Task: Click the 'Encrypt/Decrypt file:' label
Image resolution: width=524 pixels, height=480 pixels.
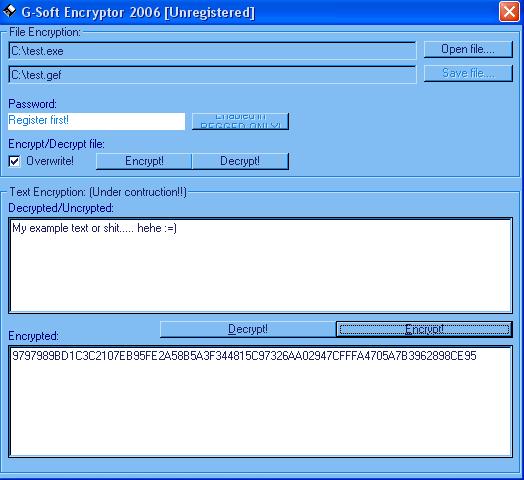Action: point(56,144)
